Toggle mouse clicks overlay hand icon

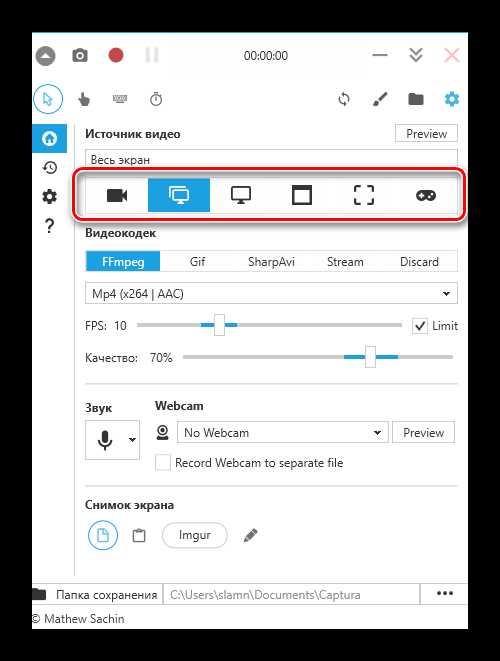pos(84,99)
